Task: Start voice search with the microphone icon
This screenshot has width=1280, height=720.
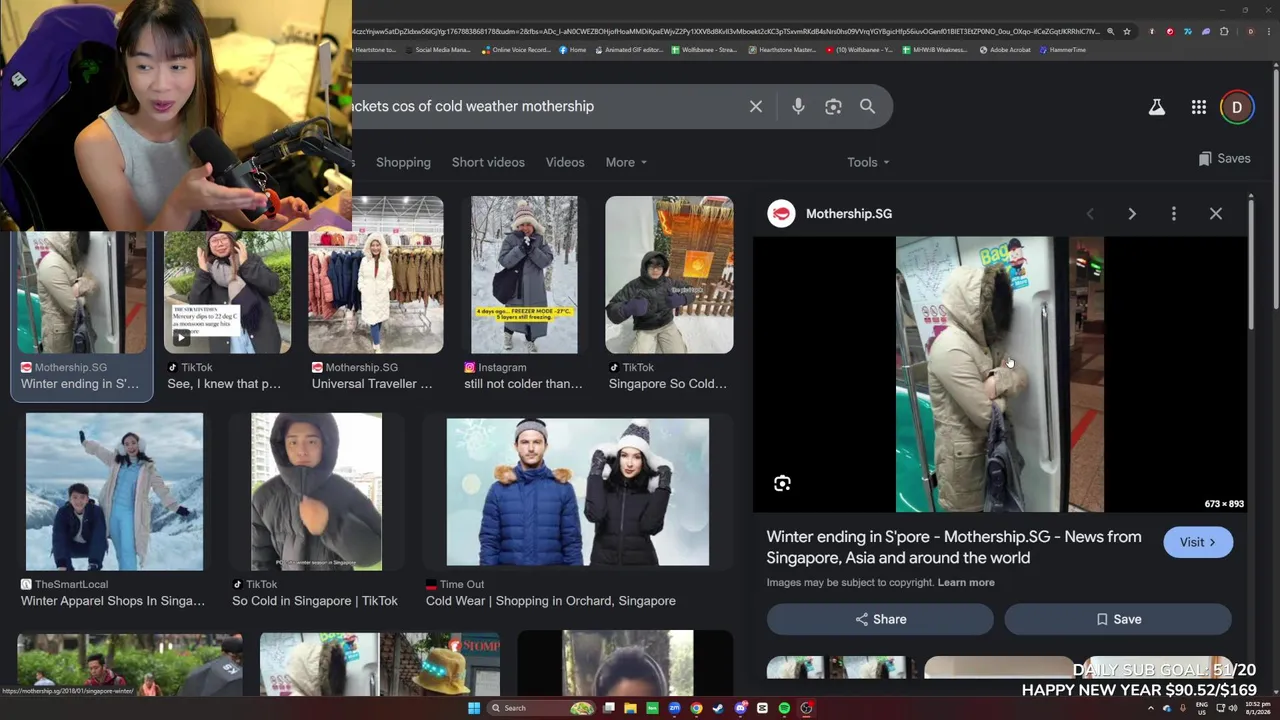Action: coord(798,106)
